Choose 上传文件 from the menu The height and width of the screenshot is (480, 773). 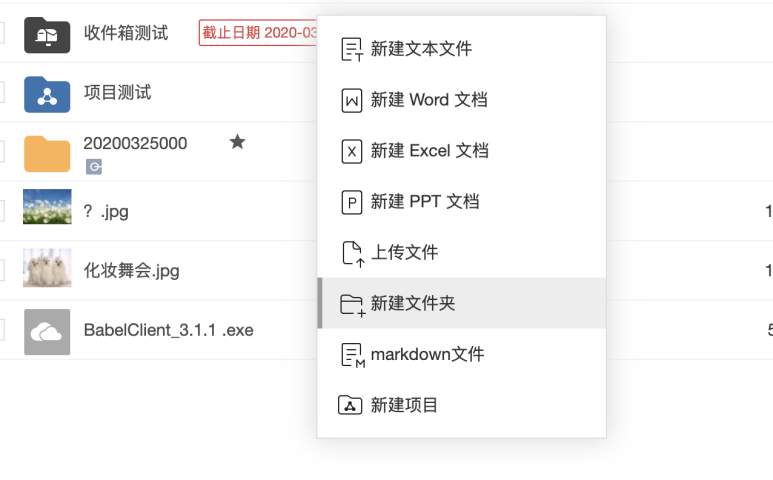coord(404,253)
